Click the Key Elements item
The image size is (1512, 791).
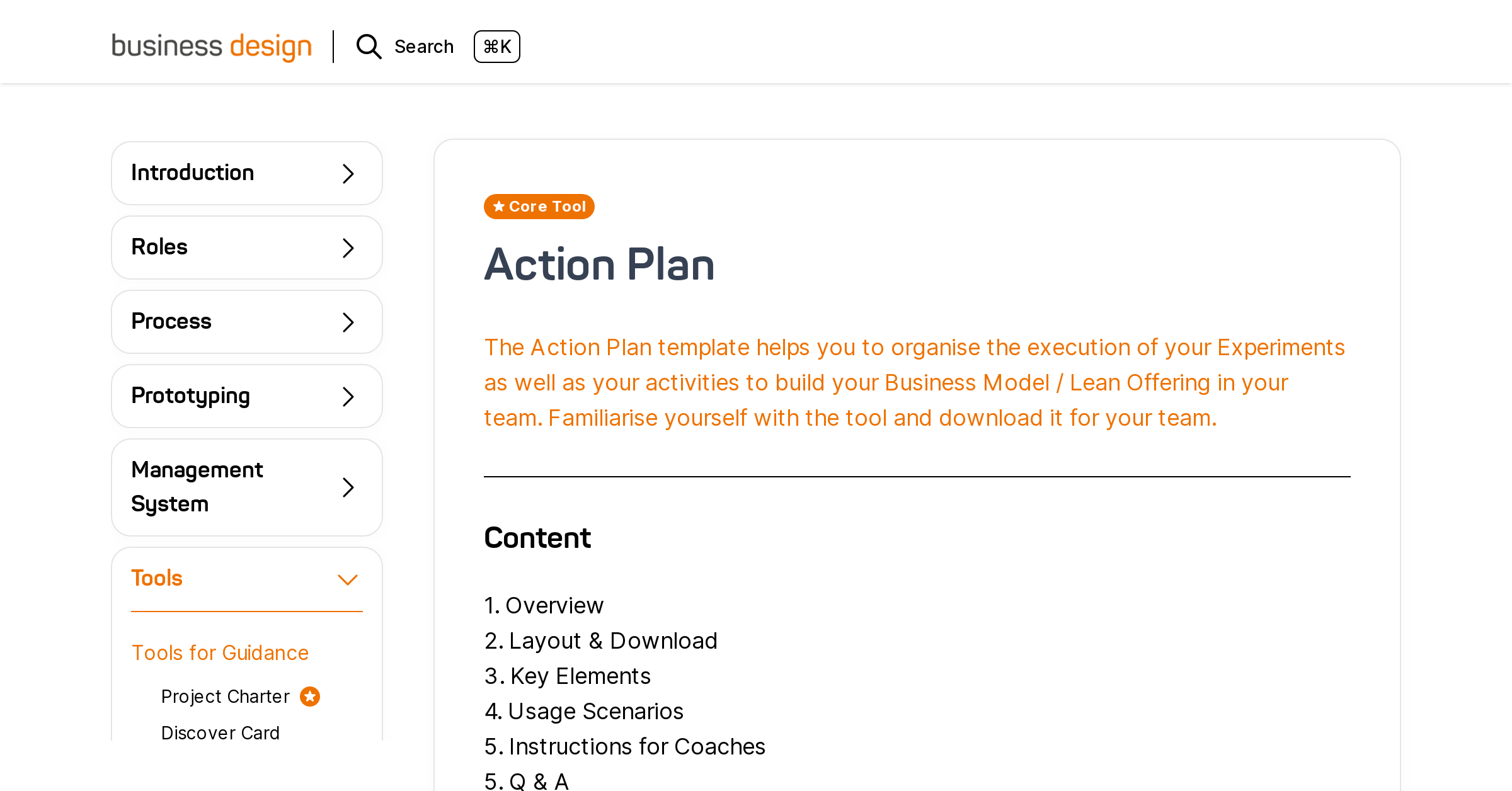tap(580, 676)
